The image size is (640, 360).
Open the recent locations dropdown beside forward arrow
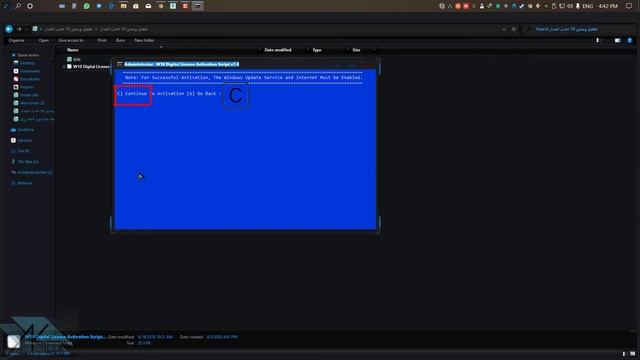(27, 29)
